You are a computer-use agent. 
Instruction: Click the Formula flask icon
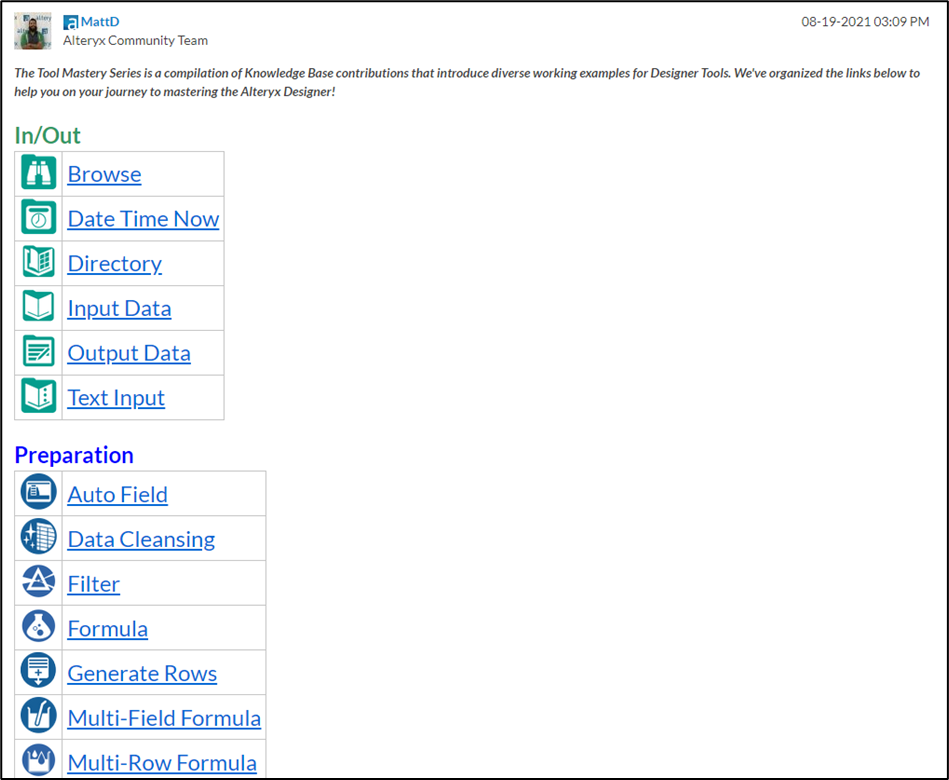39,626
